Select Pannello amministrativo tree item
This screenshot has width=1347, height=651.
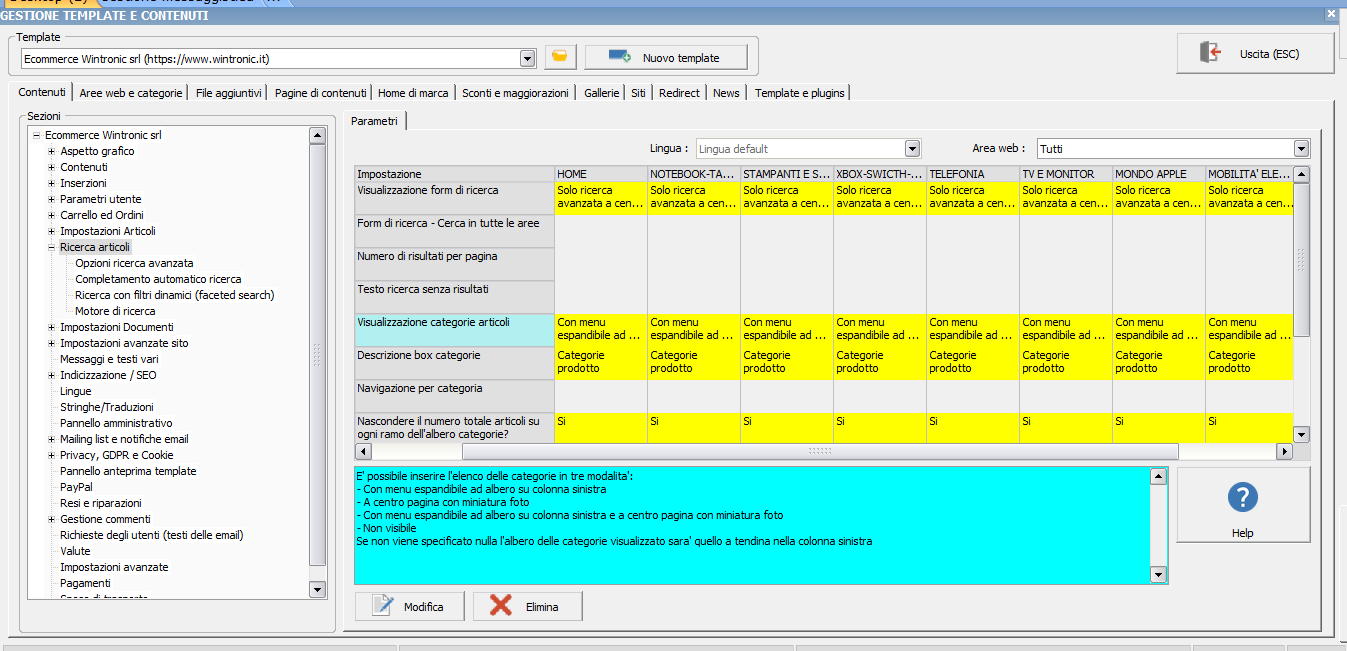coord(116,423)
